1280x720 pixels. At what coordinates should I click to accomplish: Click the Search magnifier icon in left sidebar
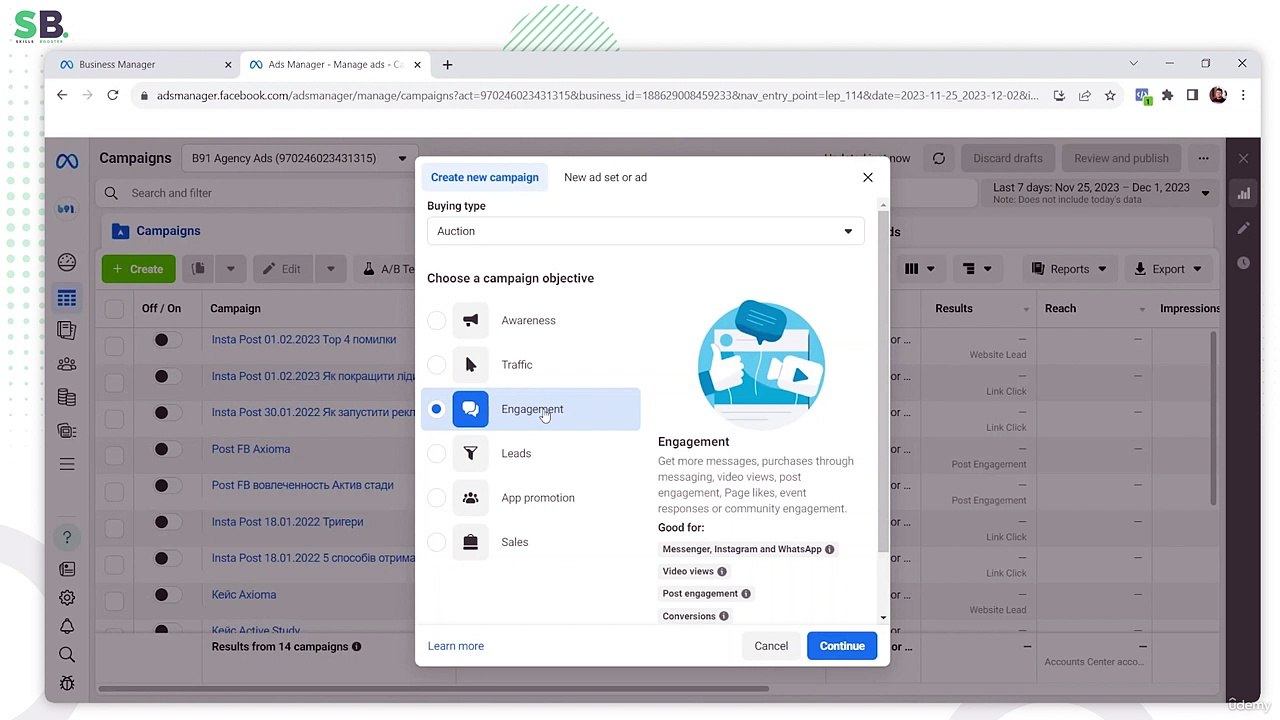click(67, 655)
